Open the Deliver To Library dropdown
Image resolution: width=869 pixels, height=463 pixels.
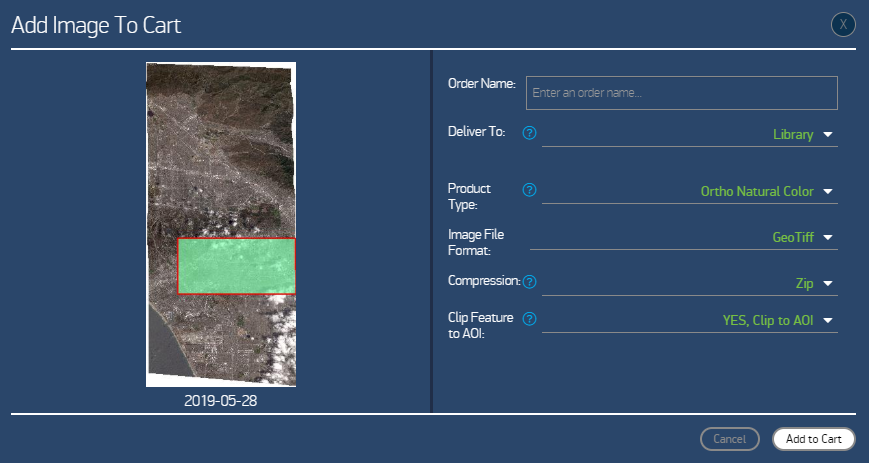tap(689, 135)
